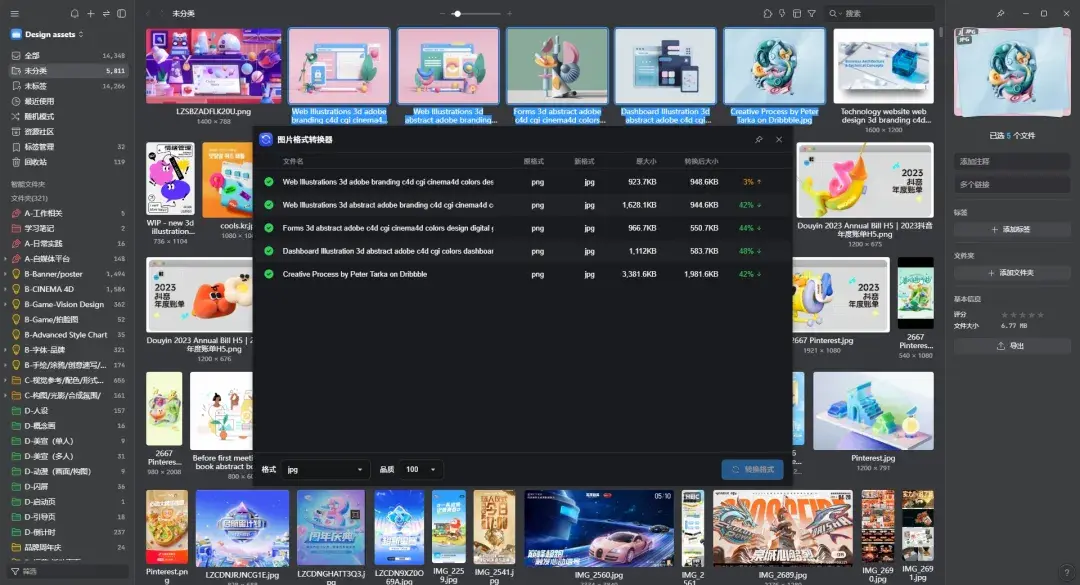Click the filter funnel icon in top toolbar
The image size is (1080, 585).
tap(811, 14)
